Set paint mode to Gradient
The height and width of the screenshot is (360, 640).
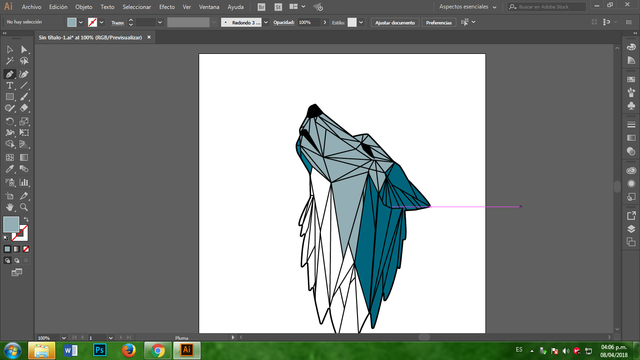17,249
